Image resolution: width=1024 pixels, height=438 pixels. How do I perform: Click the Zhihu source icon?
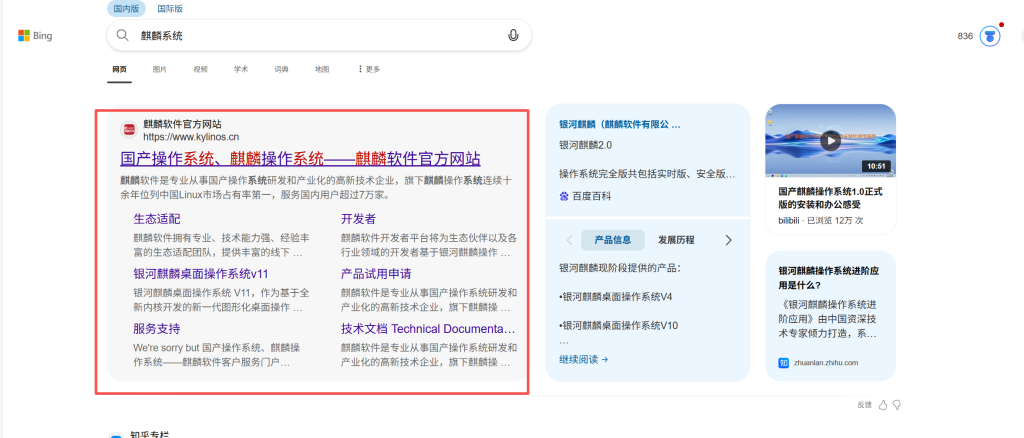784,362
